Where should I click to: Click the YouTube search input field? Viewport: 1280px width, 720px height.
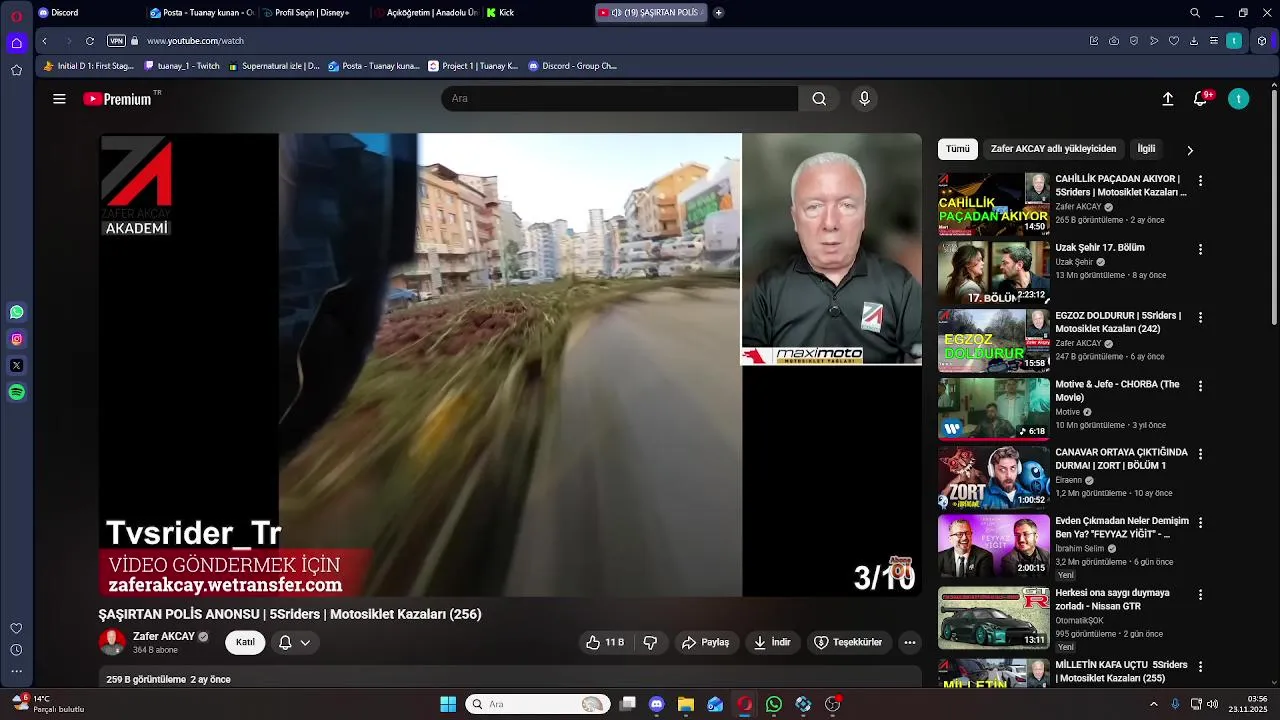(x=620, y=98)
